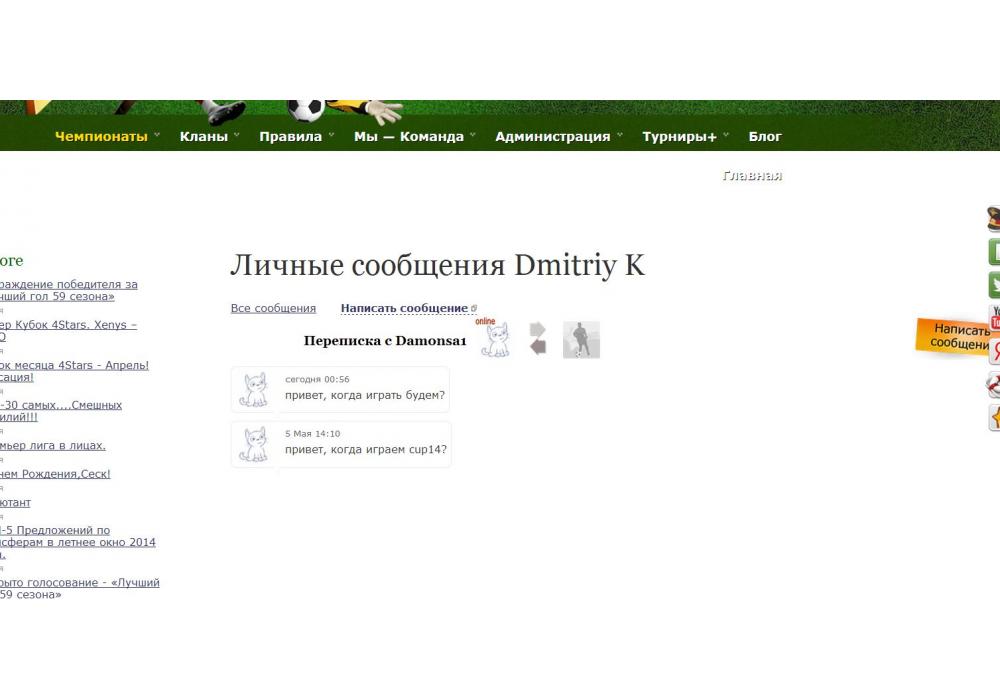Click the bold Написать сообщение link
Image resolution: width=1000 pixels, height=700 pixels.
click(x=404, y=308)
